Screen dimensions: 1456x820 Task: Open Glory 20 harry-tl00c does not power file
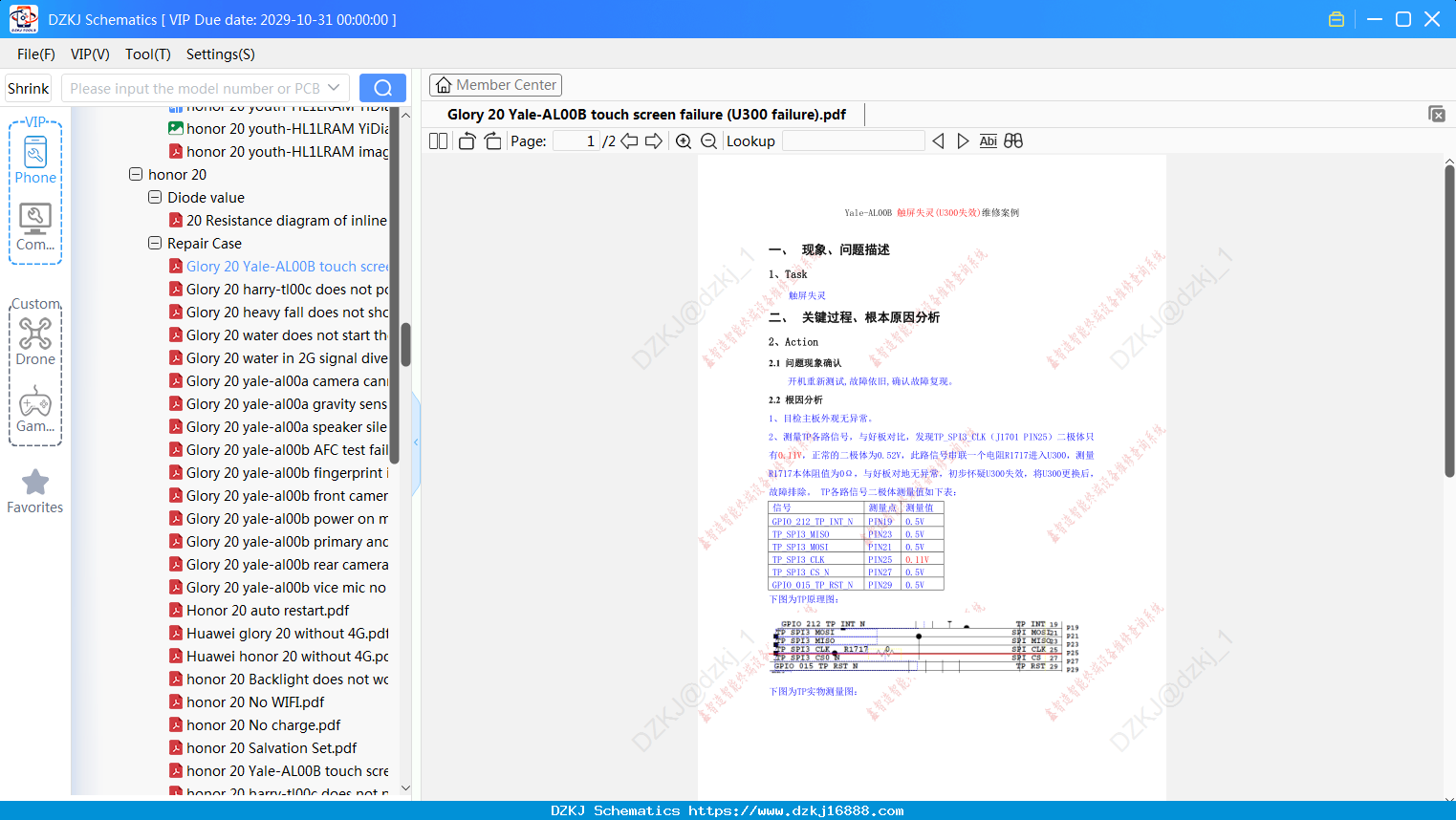278,290
